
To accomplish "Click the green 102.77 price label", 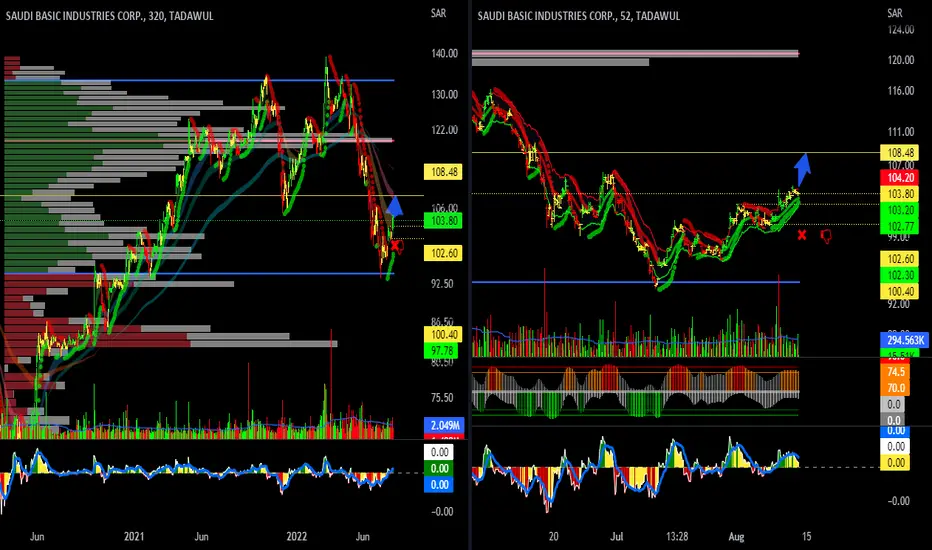I will click(x=900, y=226).
